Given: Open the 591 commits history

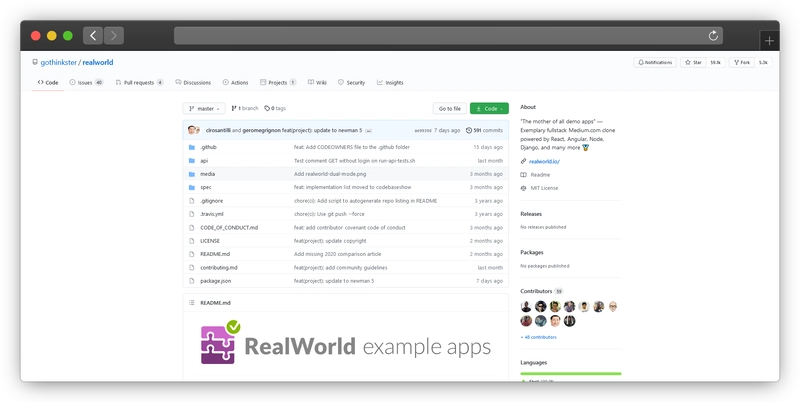Looking at the screenshot, I should coord(488,131).
